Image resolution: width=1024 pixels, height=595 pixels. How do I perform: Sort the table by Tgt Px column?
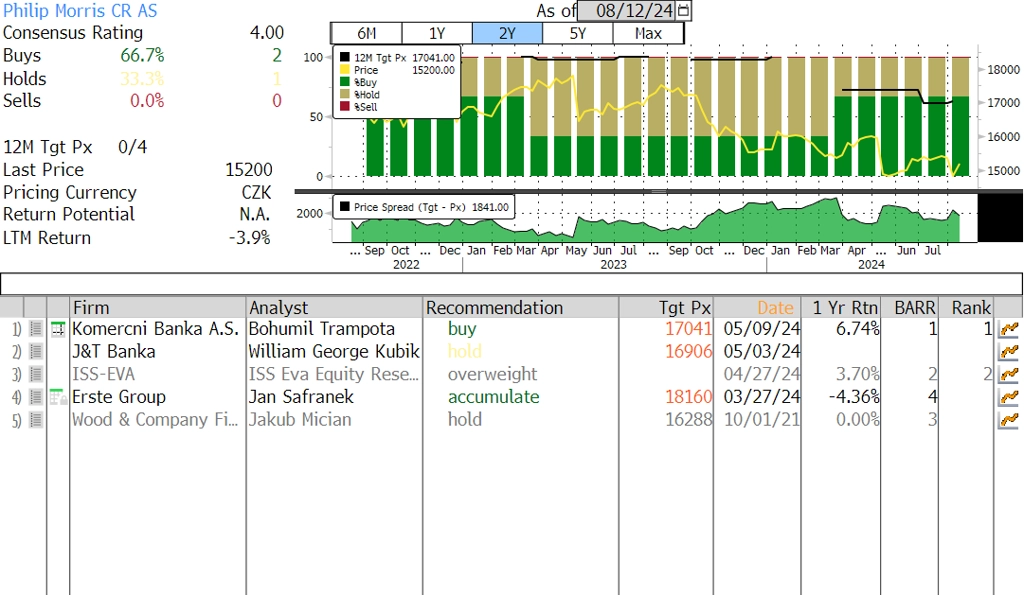pos(666,308)
